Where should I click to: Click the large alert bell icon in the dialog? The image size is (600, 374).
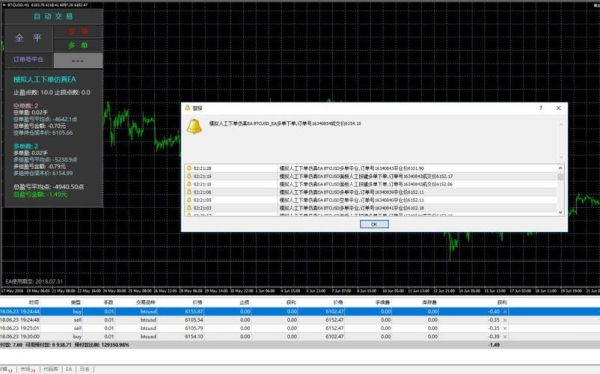194,126
